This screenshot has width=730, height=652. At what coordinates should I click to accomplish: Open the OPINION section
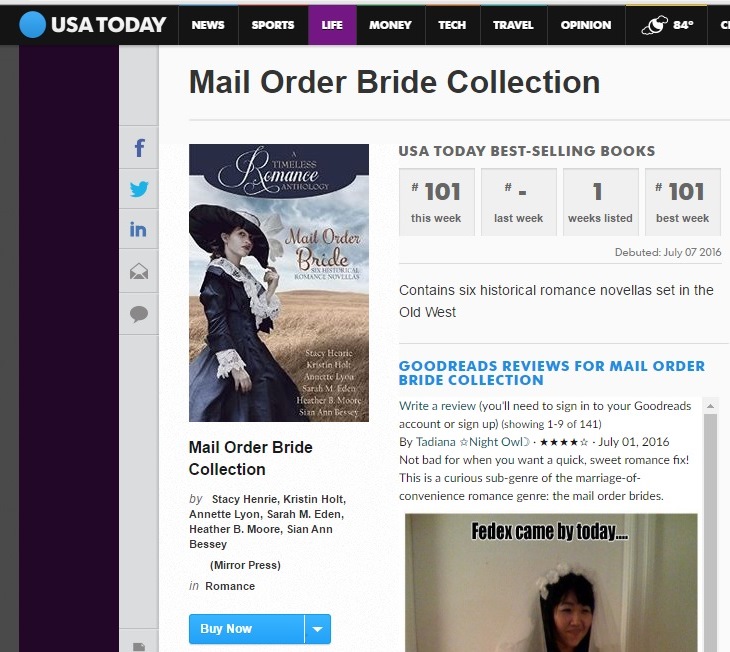pos(586,25)
